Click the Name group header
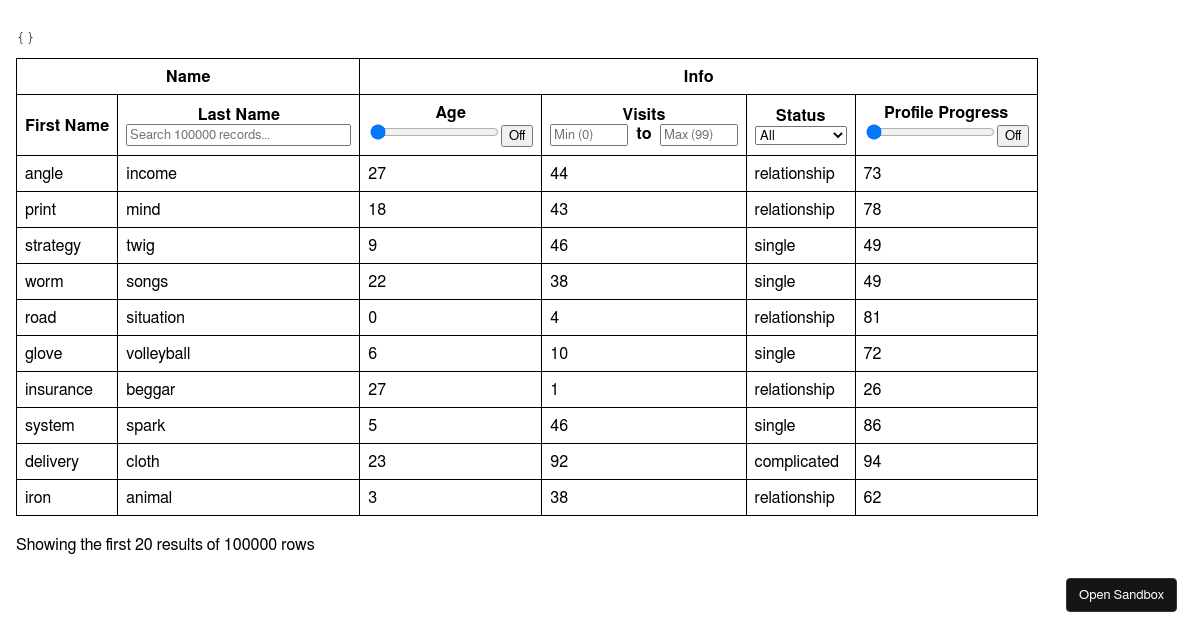The image size is (1200, 630). pyautogui.click(x=188, y=76)
